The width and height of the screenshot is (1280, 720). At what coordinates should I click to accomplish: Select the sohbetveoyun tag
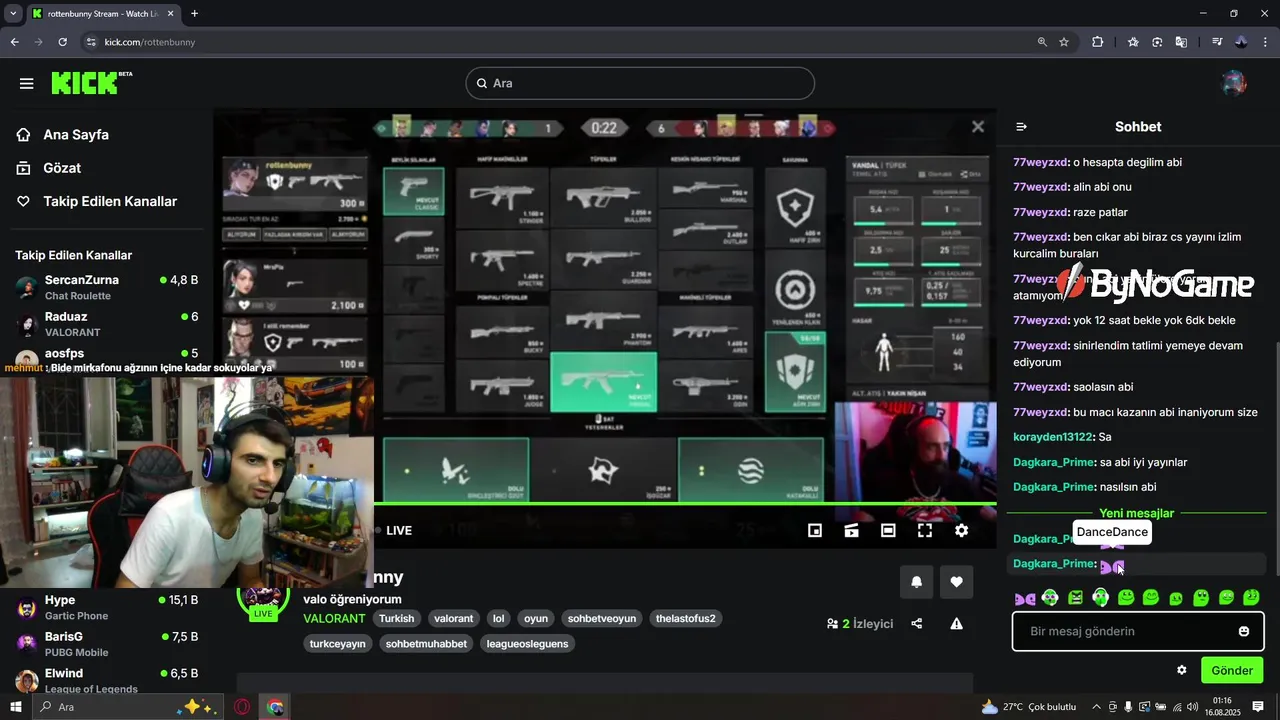(x=602, y=618)
